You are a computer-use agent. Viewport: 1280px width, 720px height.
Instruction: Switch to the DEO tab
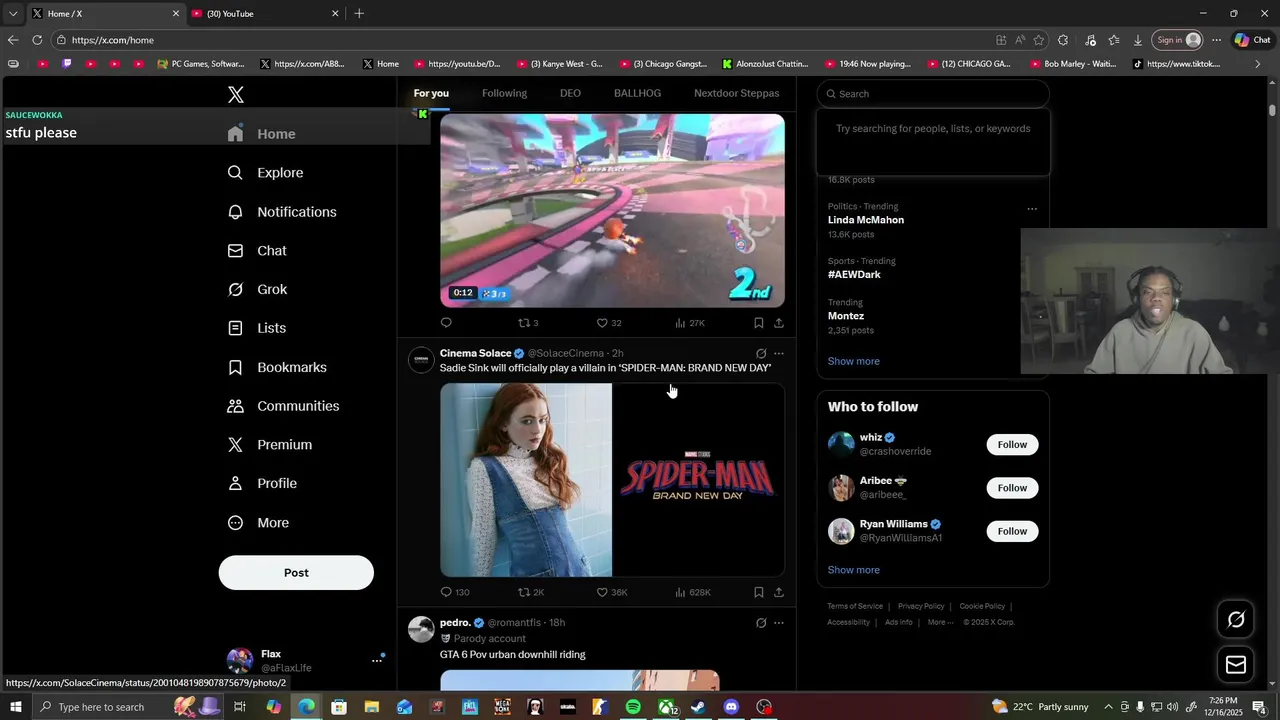(570, 93)
